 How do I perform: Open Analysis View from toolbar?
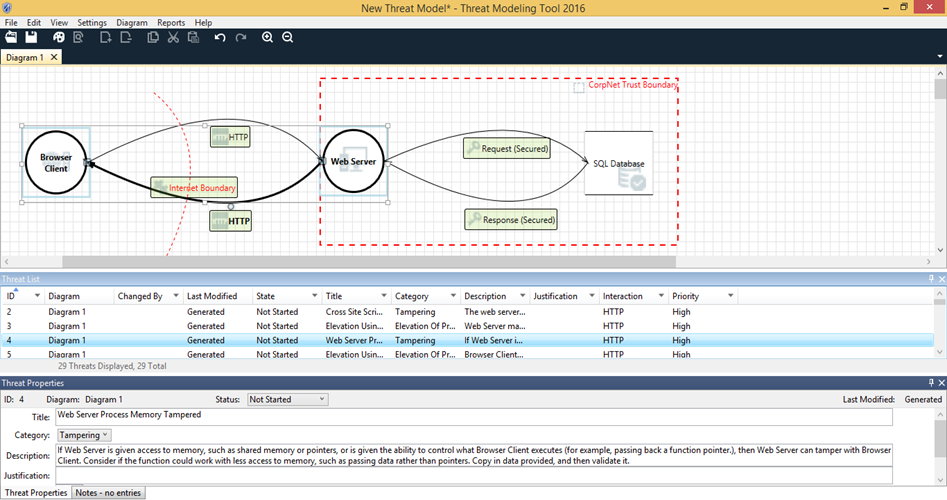click(78, 37)
